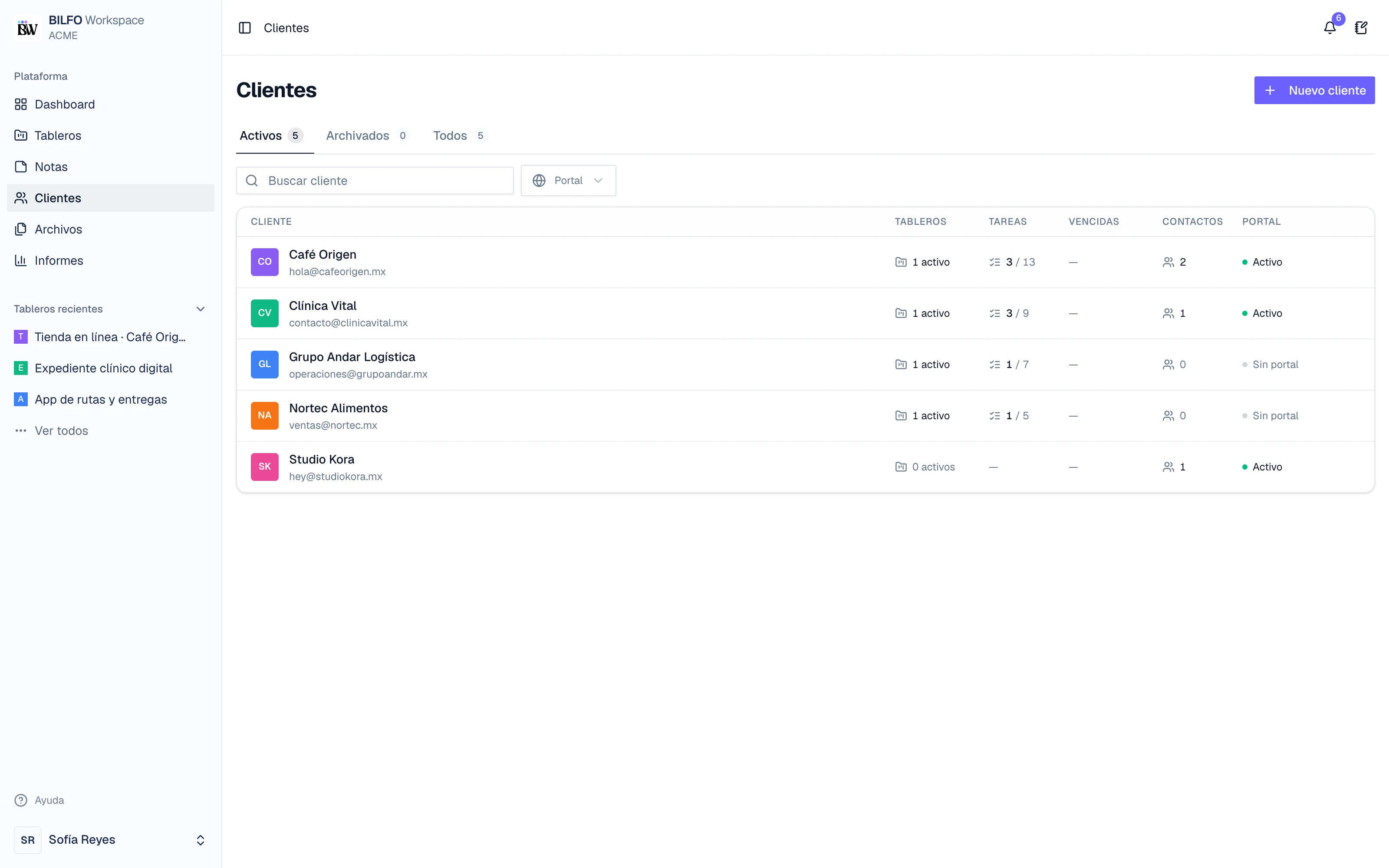Open Dashboard from the sidebar
The image size is (1389, 868).
pyautogui.click(x=111, y=105)
